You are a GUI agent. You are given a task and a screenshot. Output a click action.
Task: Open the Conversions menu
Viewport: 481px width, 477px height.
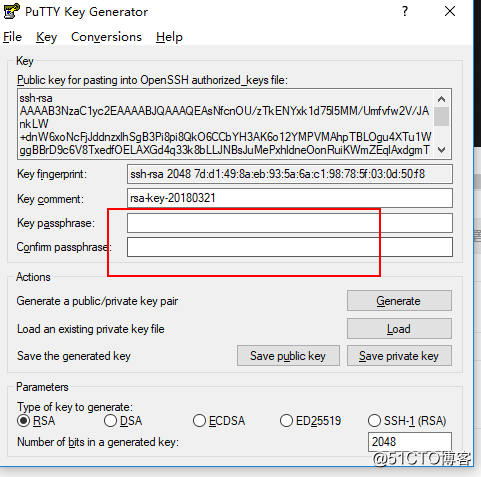(106, 37)
